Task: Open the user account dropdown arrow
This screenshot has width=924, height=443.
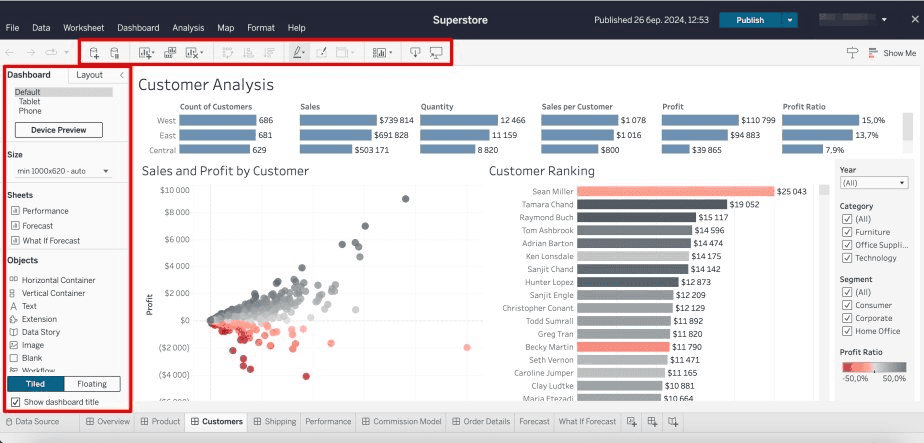Action: [884, 20]
